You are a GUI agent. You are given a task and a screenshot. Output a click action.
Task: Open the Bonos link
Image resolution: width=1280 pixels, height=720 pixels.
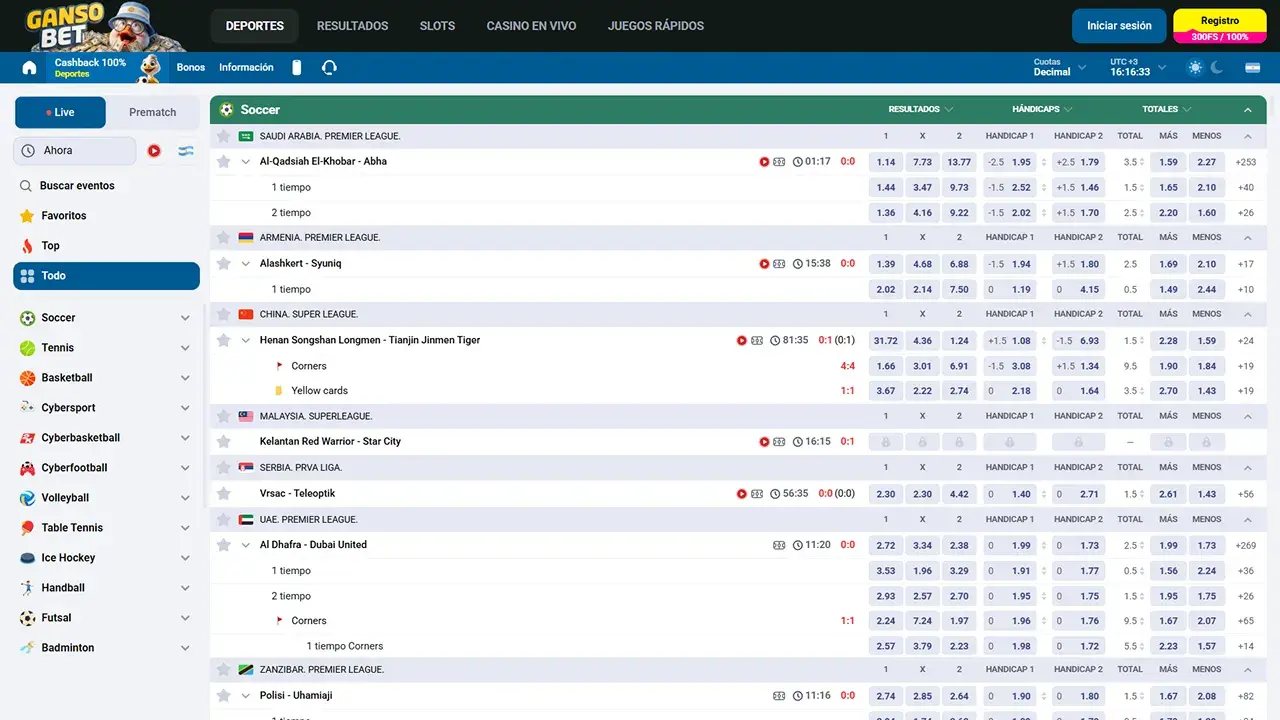[x=191, y=68]
